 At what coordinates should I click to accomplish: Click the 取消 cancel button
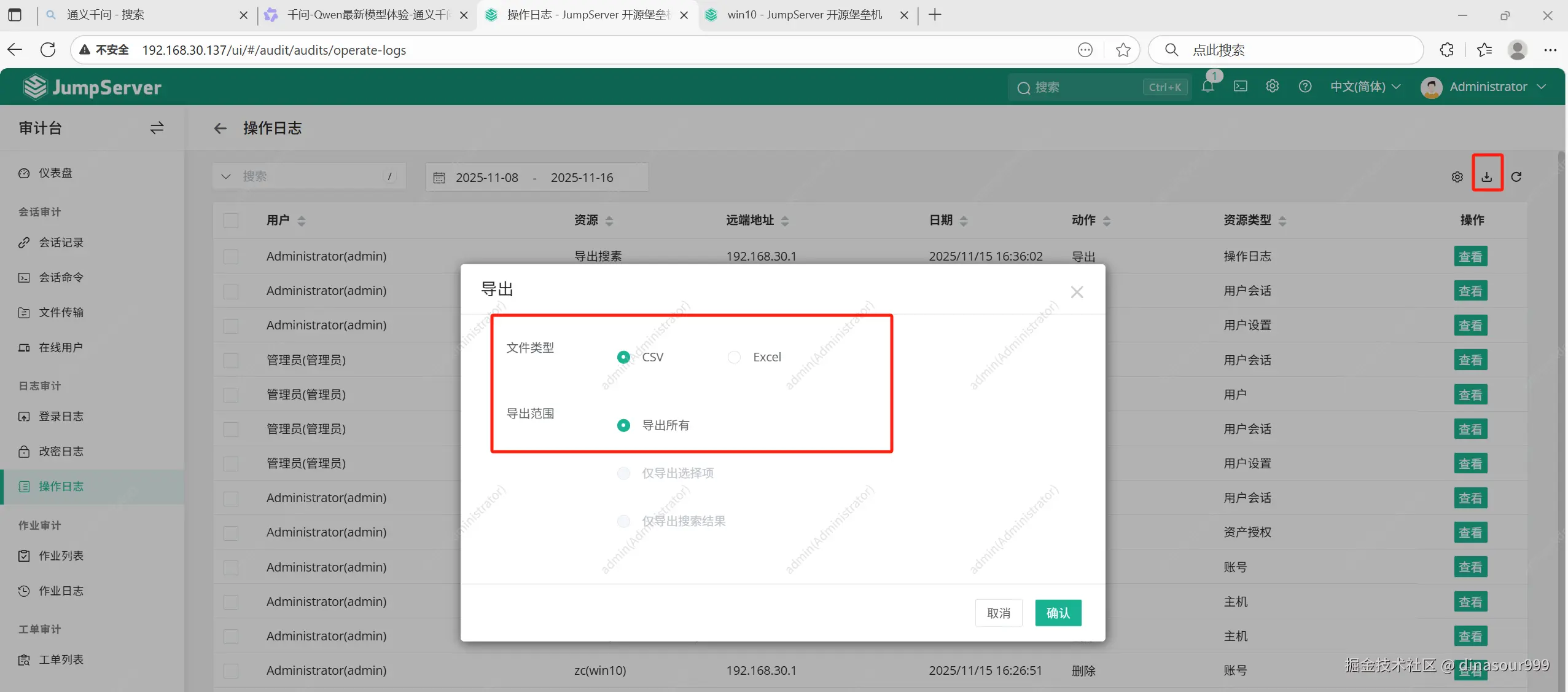pyautogui.click(x=998, y=613)
